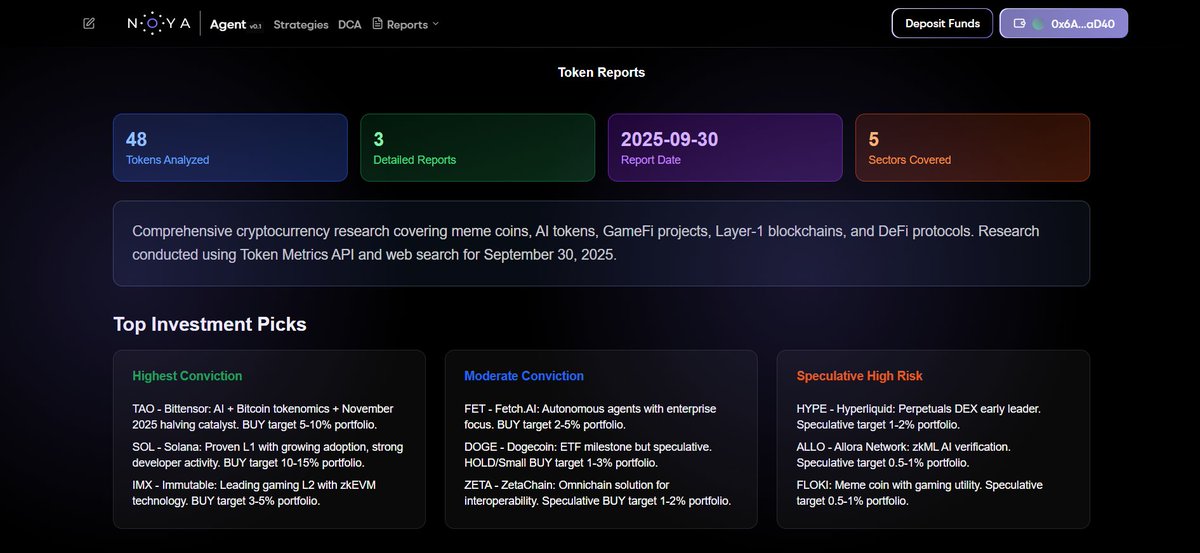Click the green avatar in the wallet button
Viewport: 1200px width, 553px height.
coord(1039,23)
